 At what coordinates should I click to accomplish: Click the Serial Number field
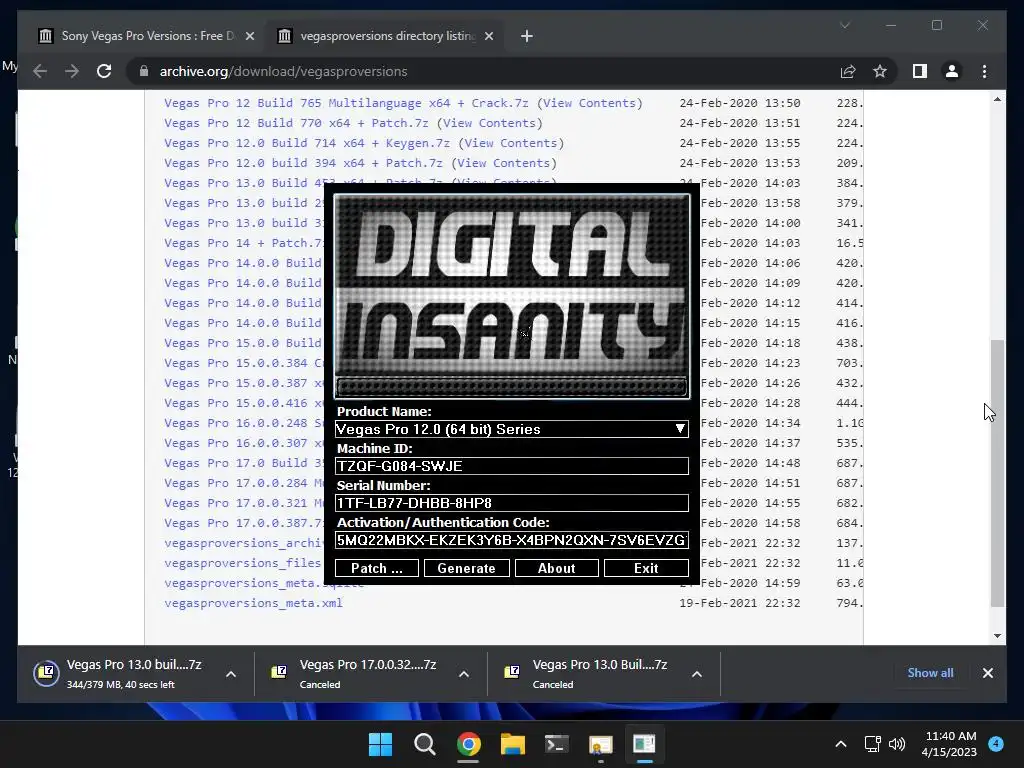coord(511,503)
